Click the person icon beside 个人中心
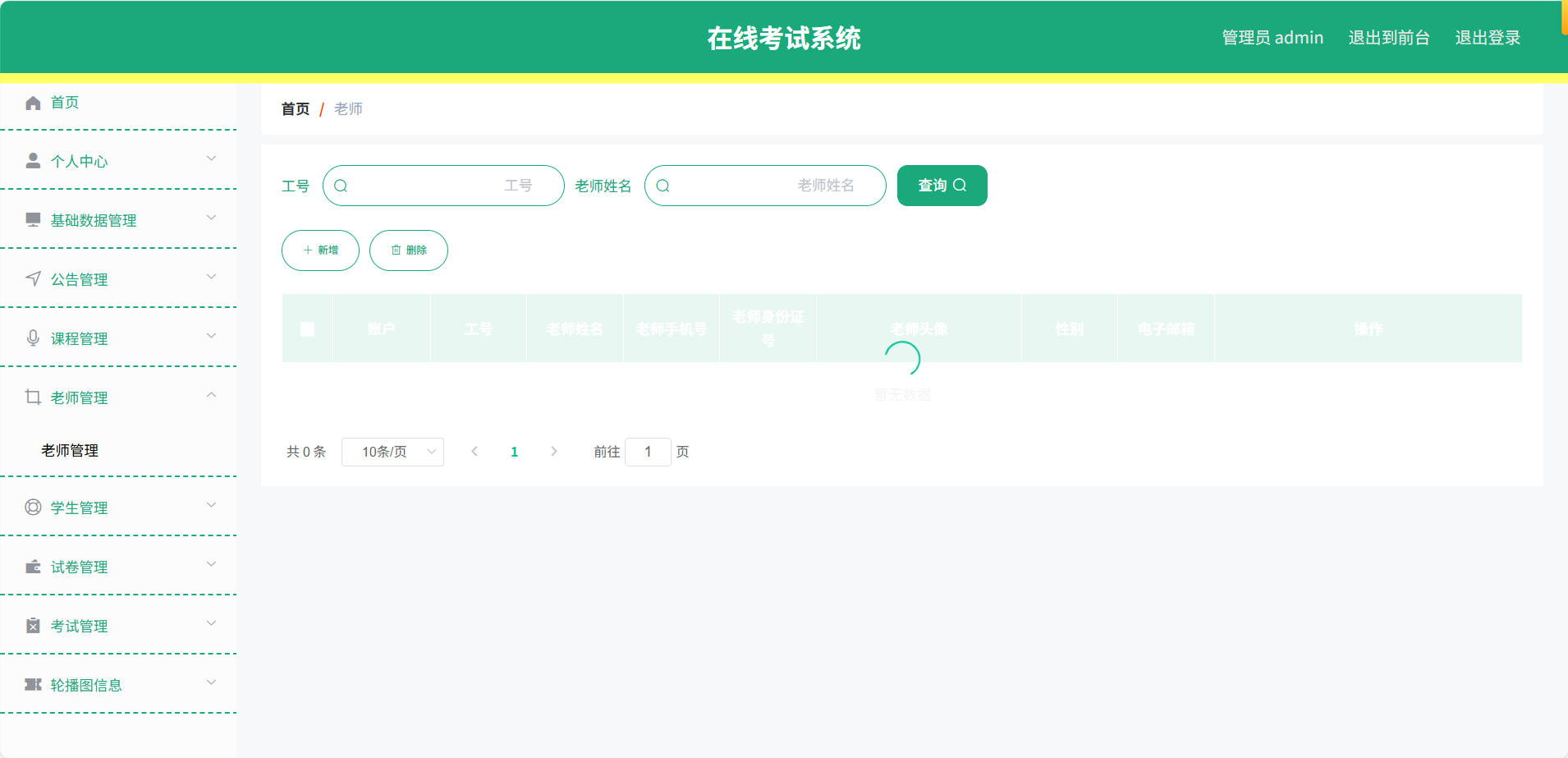1568x758 pixels. point(33,161)
